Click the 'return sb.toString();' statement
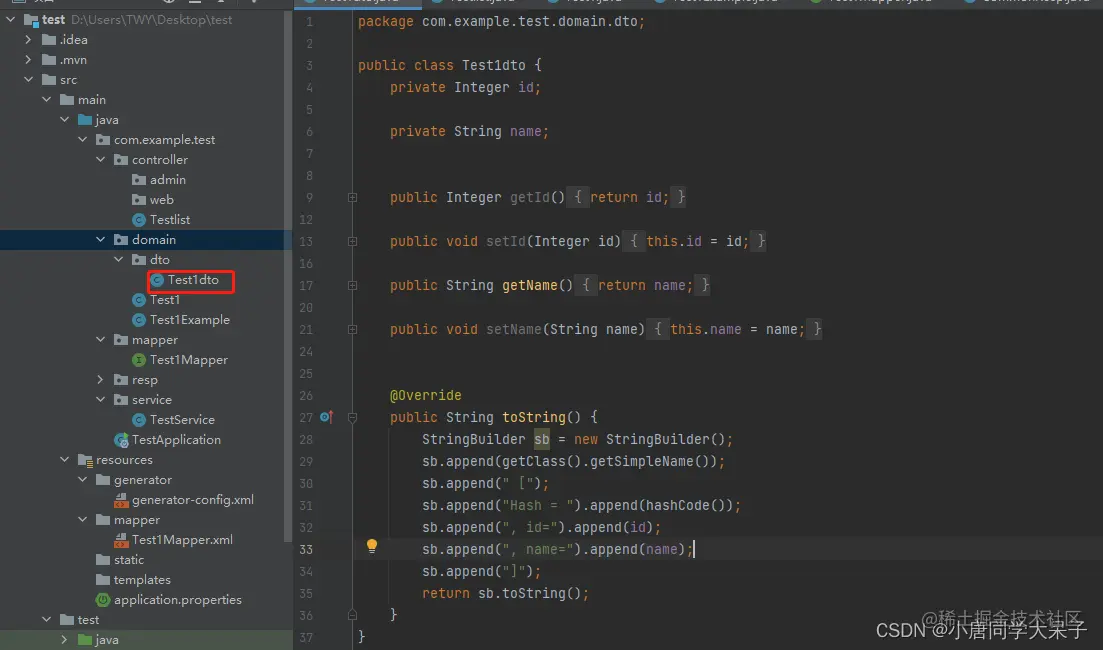Screen dimensions: 1103x650 pos(505,594)
